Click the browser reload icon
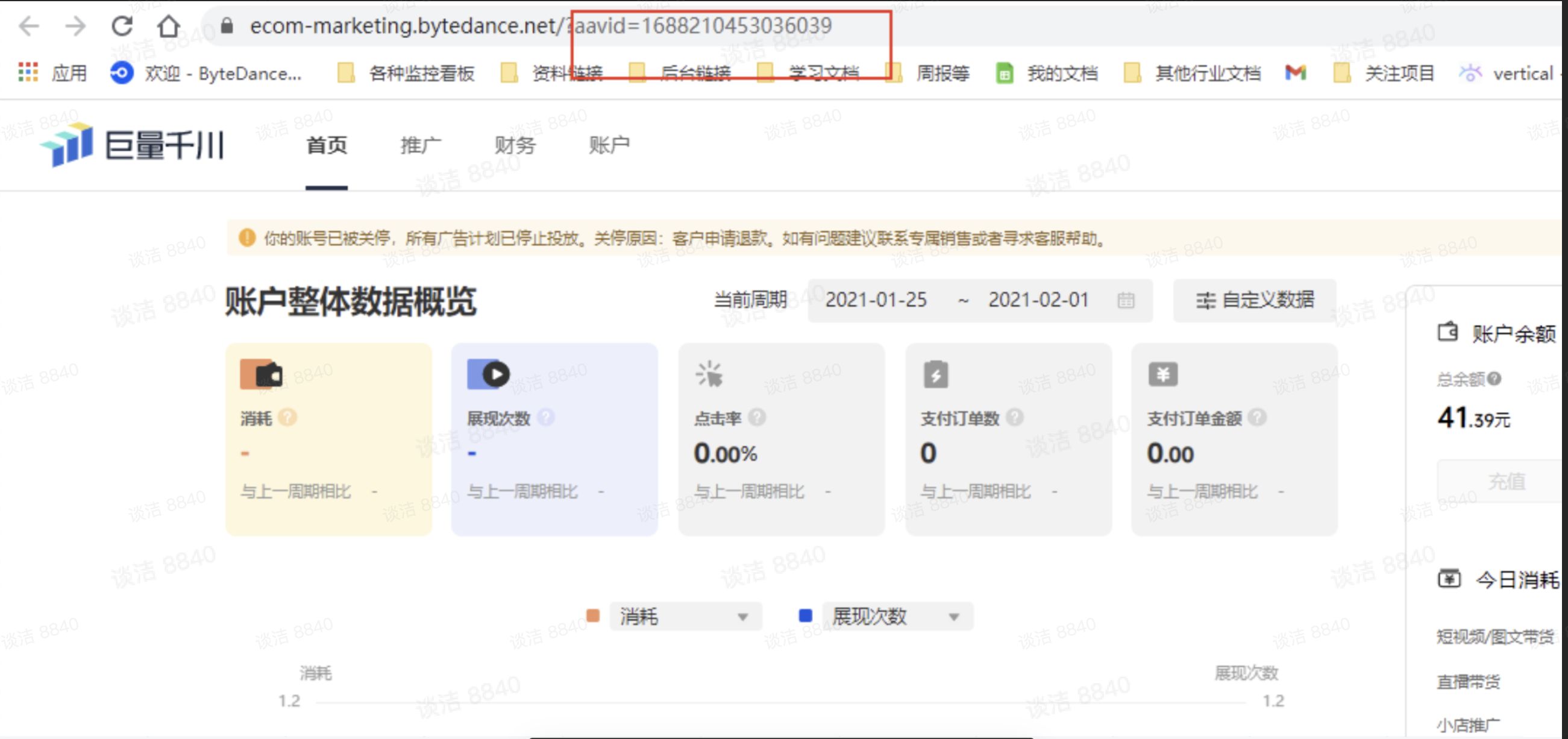The image size is (1568, 739). point(122,26)
